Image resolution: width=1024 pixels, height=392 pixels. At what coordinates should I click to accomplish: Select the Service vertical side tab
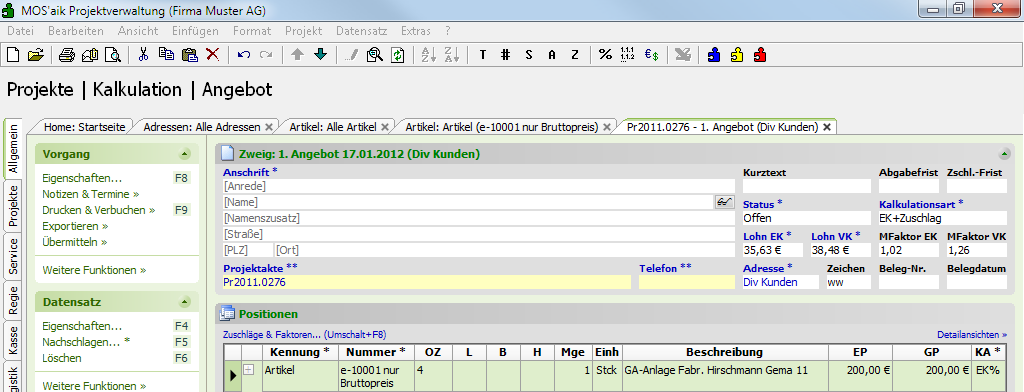coord(13,257)
